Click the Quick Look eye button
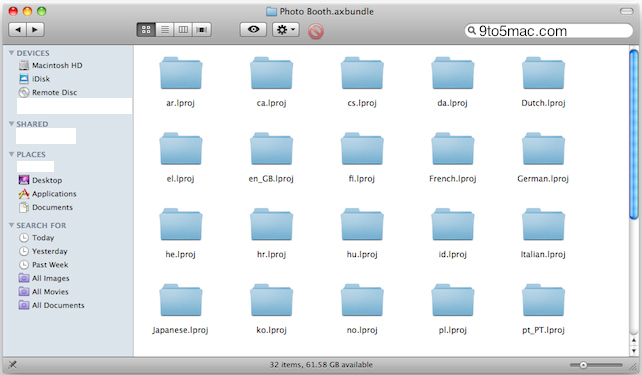Image resolution: width=642 pixels, height=375 pixels. coord(253,29)
